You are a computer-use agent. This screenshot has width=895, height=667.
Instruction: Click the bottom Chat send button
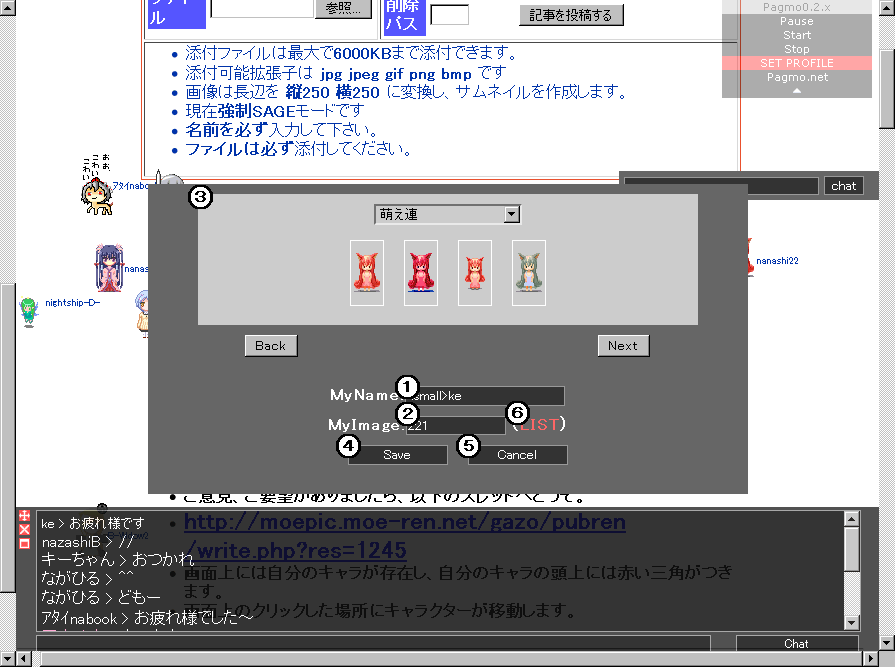(x=797, y=644)
